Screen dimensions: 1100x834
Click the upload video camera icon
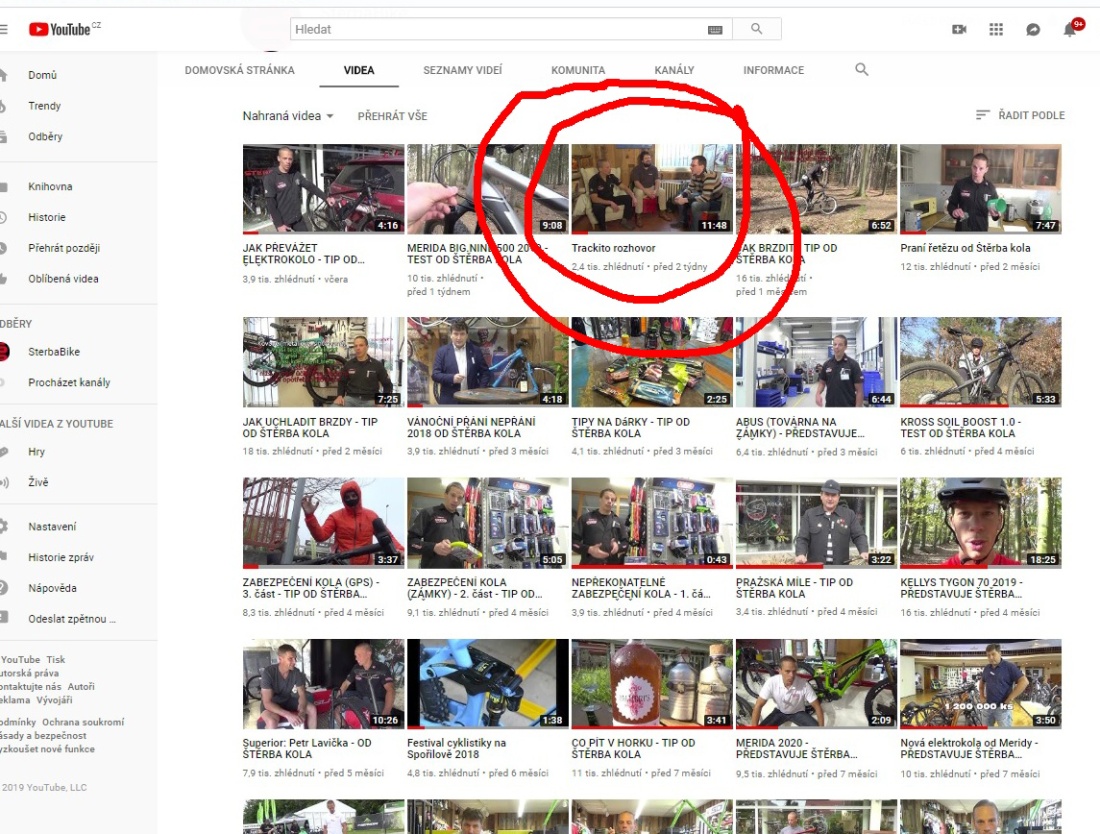pos(959,29)
